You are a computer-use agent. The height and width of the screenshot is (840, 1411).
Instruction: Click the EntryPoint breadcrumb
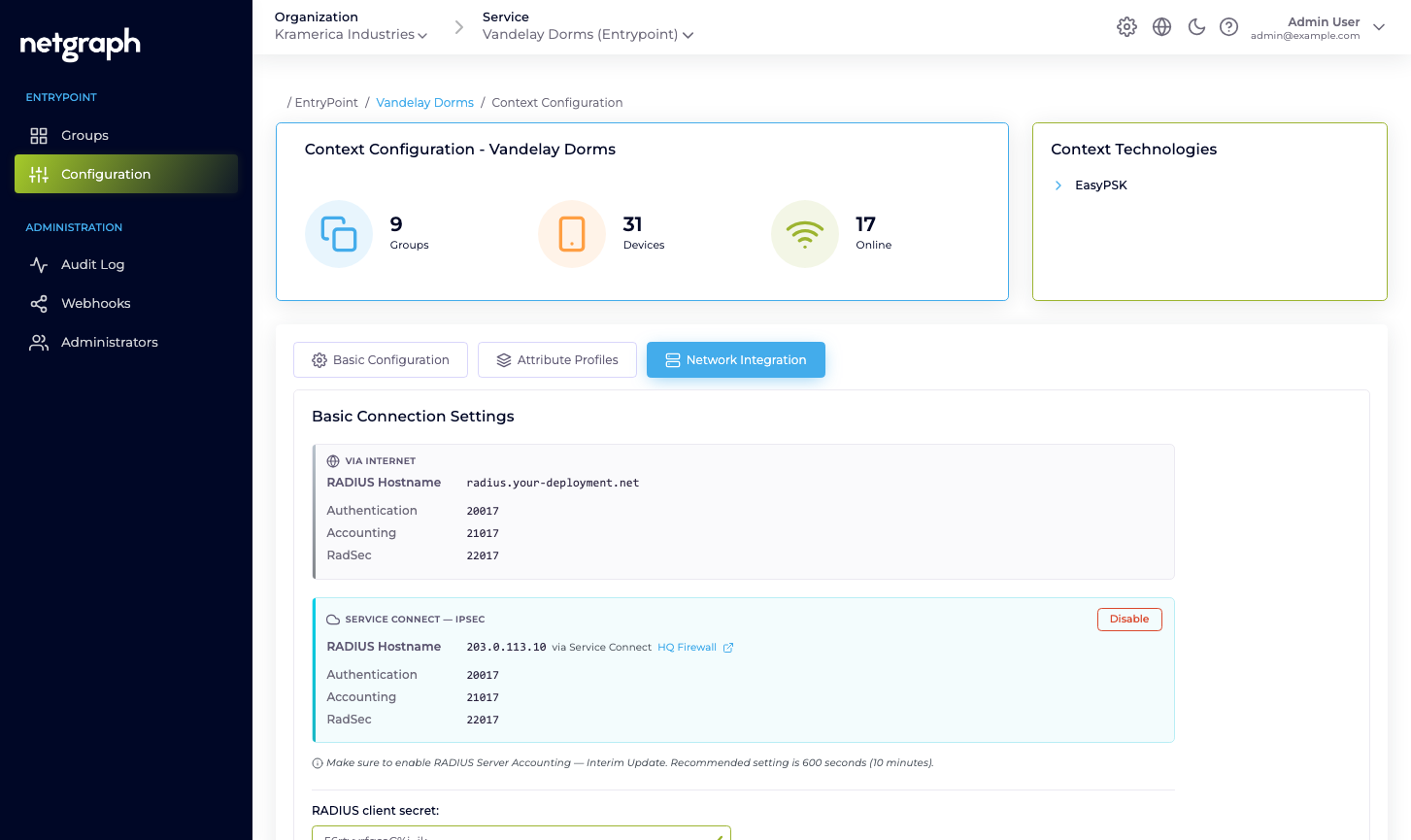(x=326, y=102)
